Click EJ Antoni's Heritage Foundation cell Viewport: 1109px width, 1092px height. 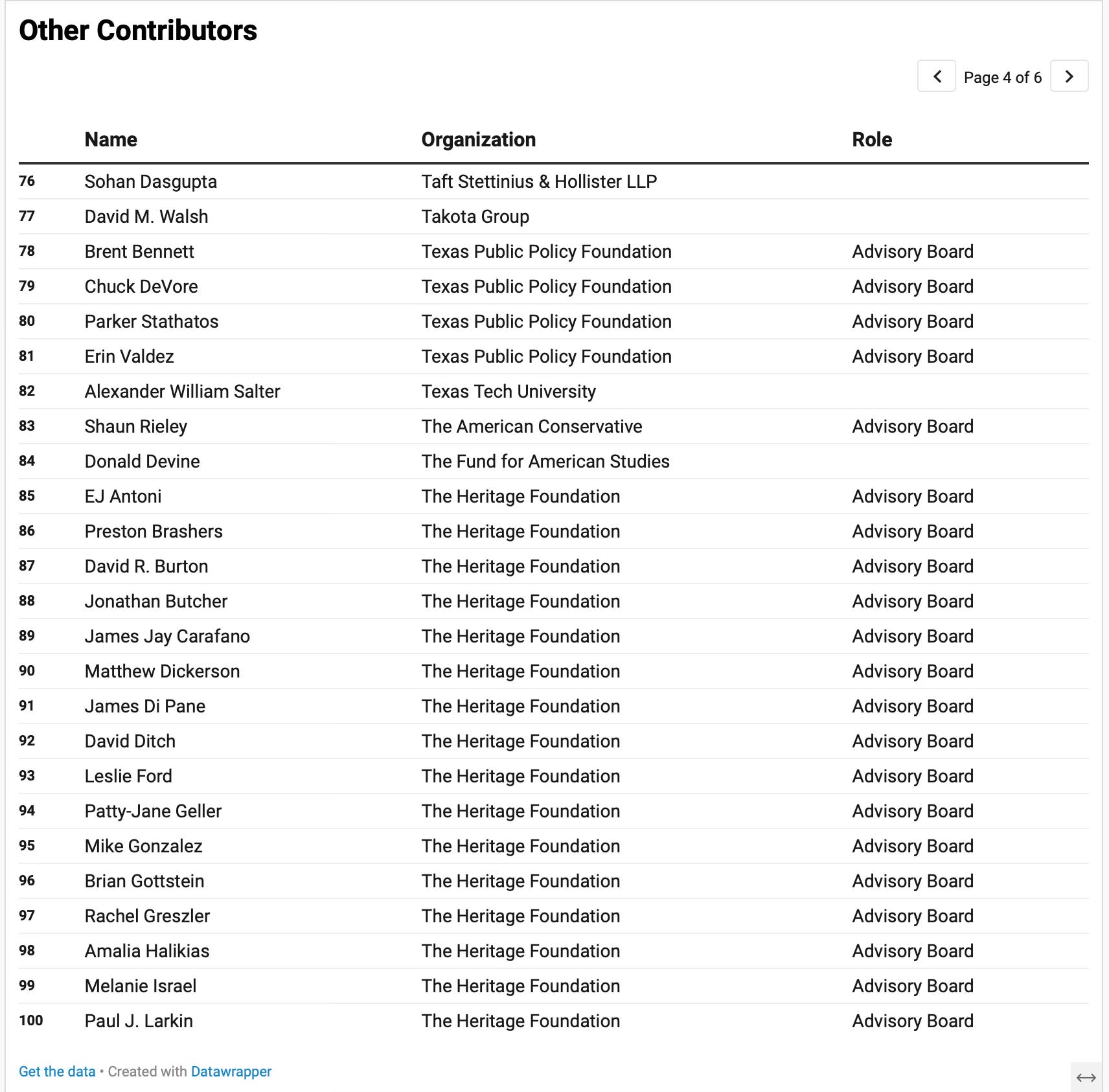tap(521, 496)
